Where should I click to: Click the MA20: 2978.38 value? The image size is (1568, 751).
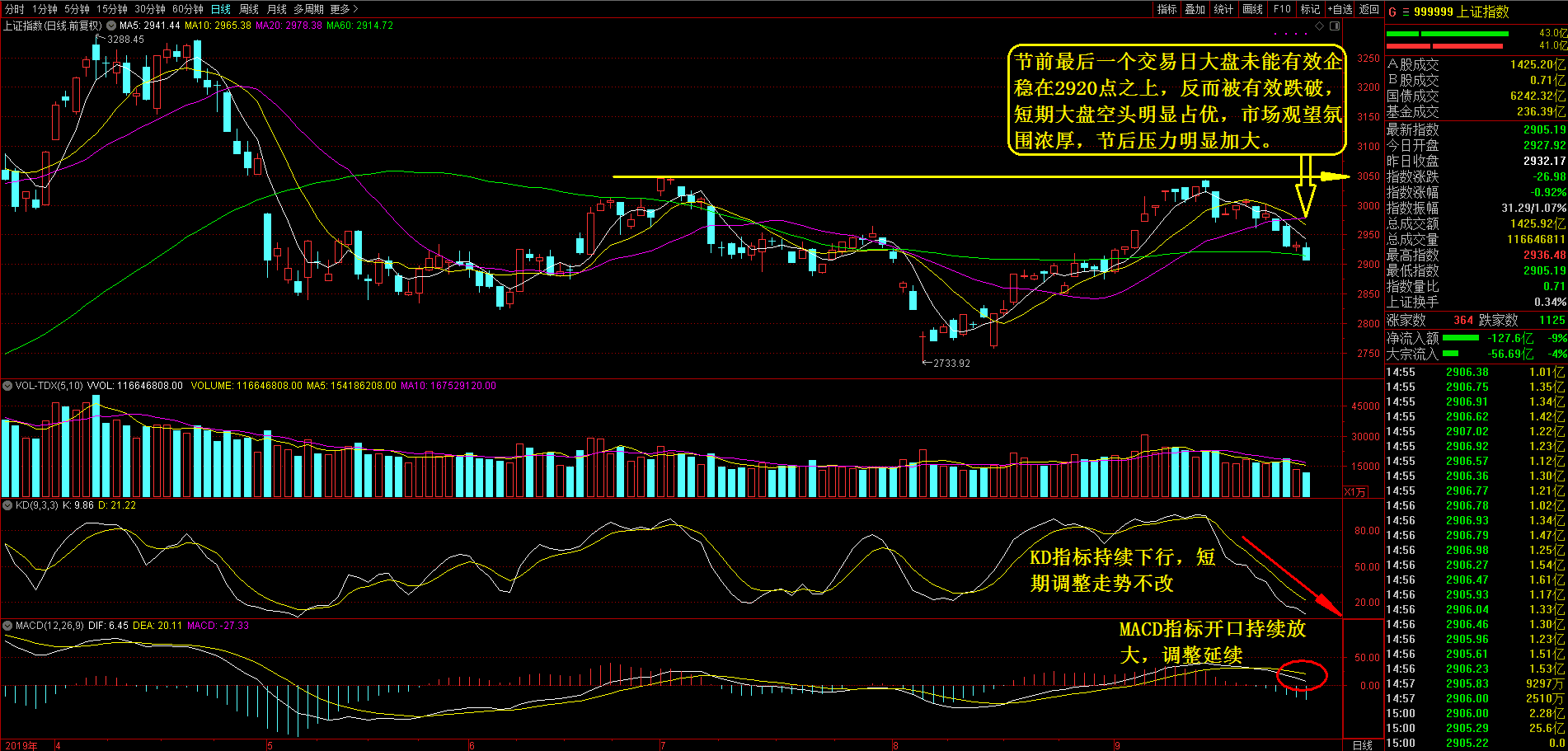pyautogui.click(x=289, y=26)
